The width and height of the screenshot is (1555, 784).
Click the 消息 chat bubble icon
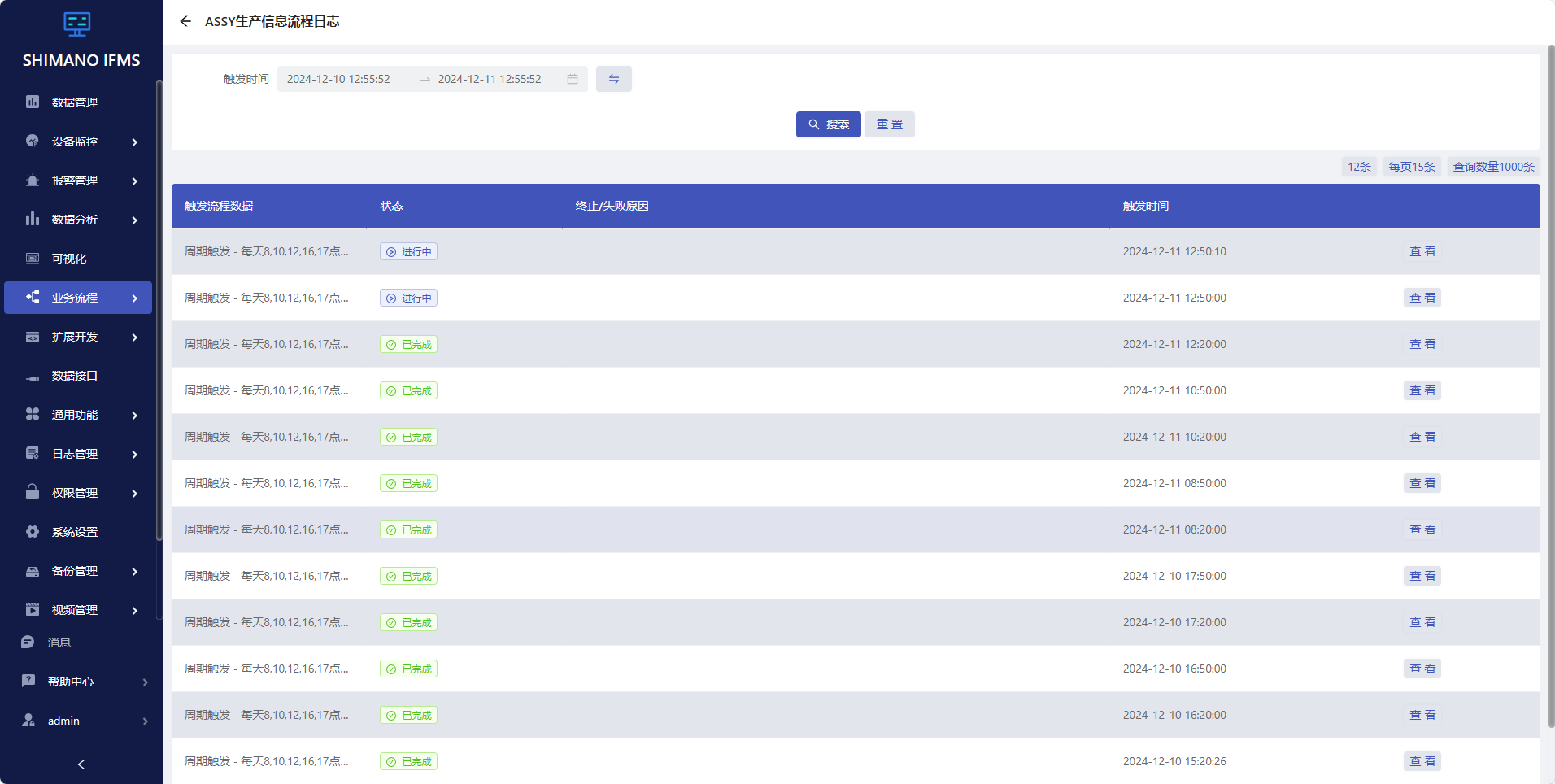(28, 642)
